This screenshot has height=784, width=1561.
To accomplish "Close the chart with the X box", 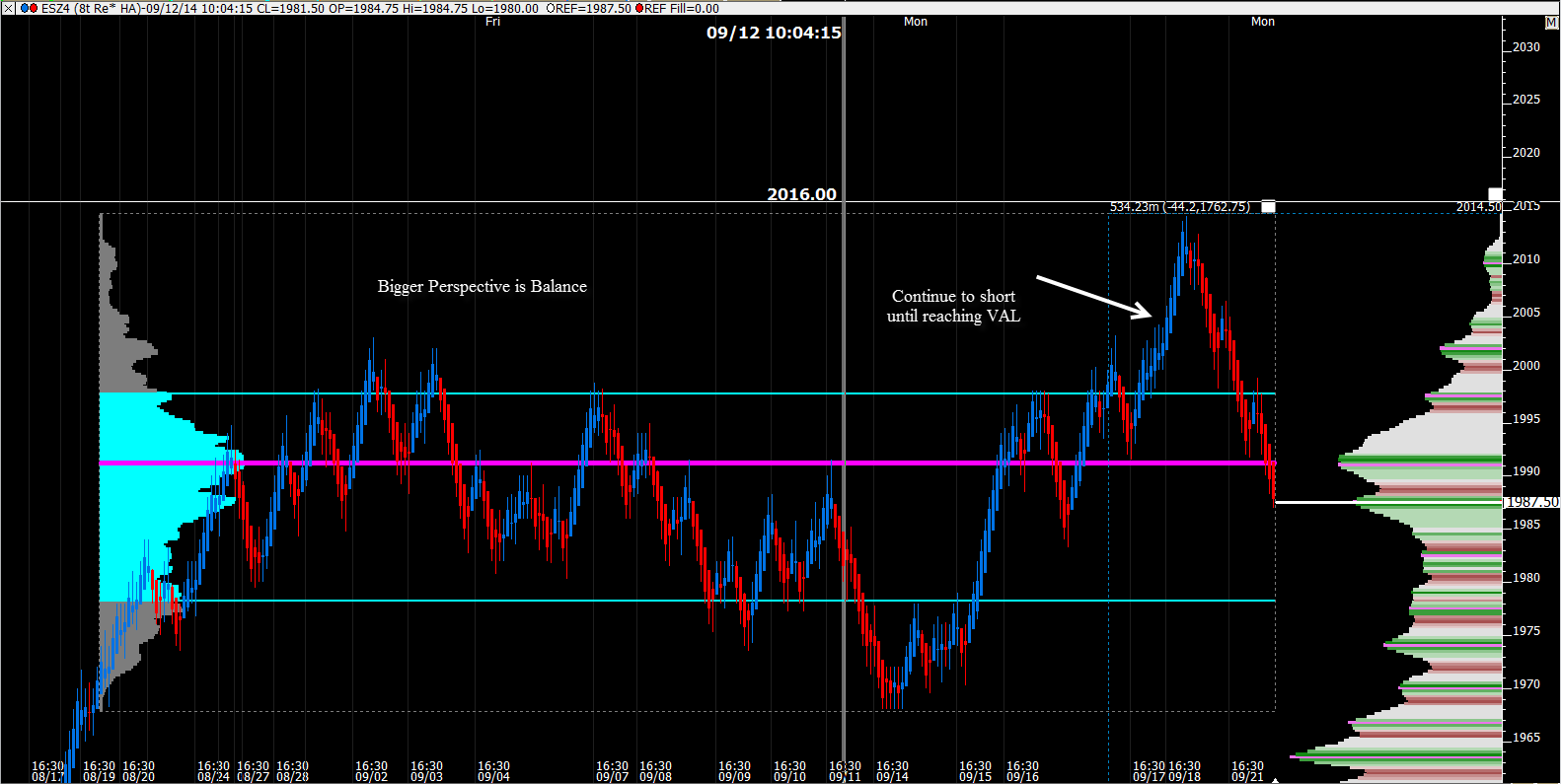I will 8,8.
